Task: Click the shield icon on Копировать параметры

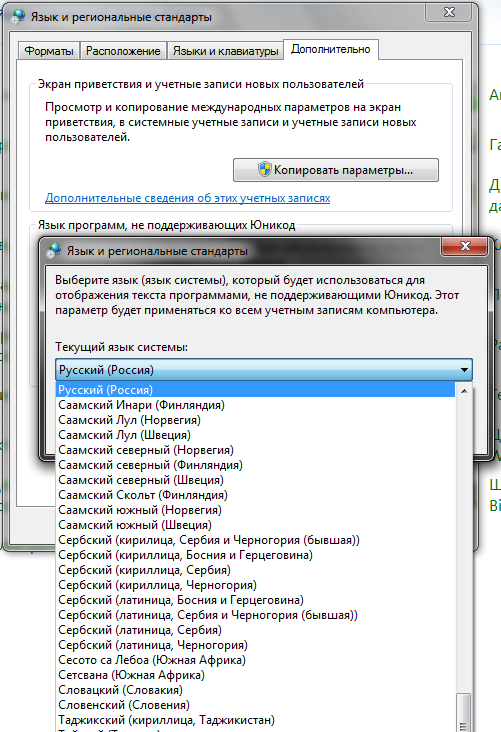Action: tap(265, 169)
